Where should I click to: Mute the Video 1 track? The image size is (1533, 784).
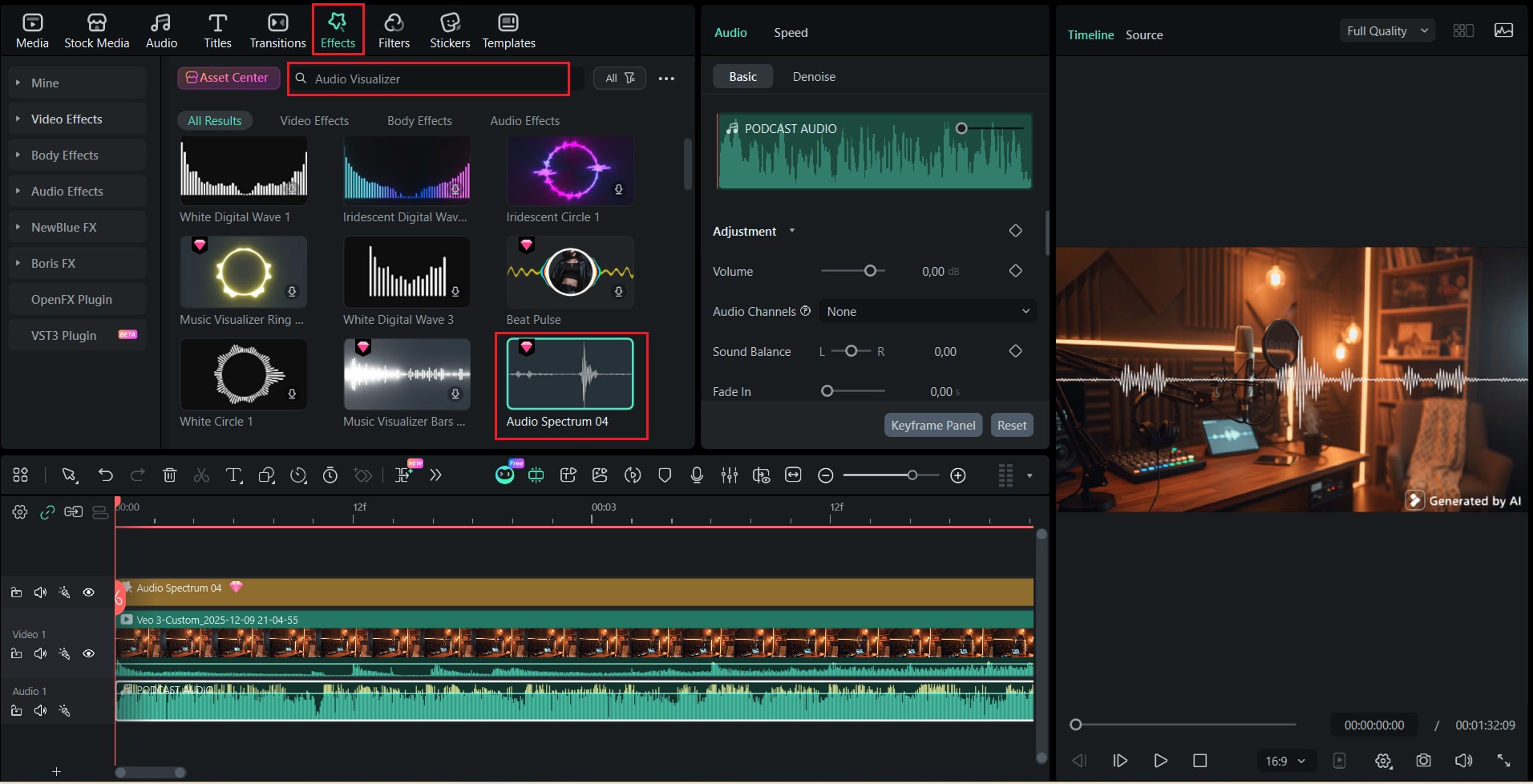40,653
